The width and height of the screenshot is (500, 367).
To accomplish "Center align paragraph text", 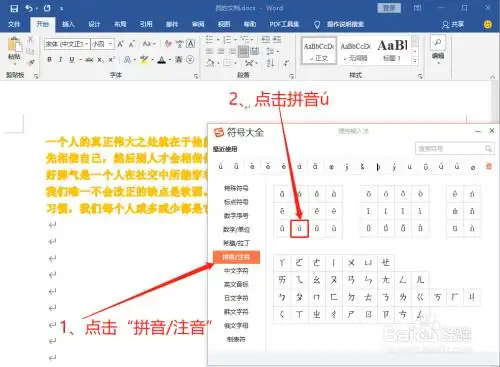I will (221, 51).
